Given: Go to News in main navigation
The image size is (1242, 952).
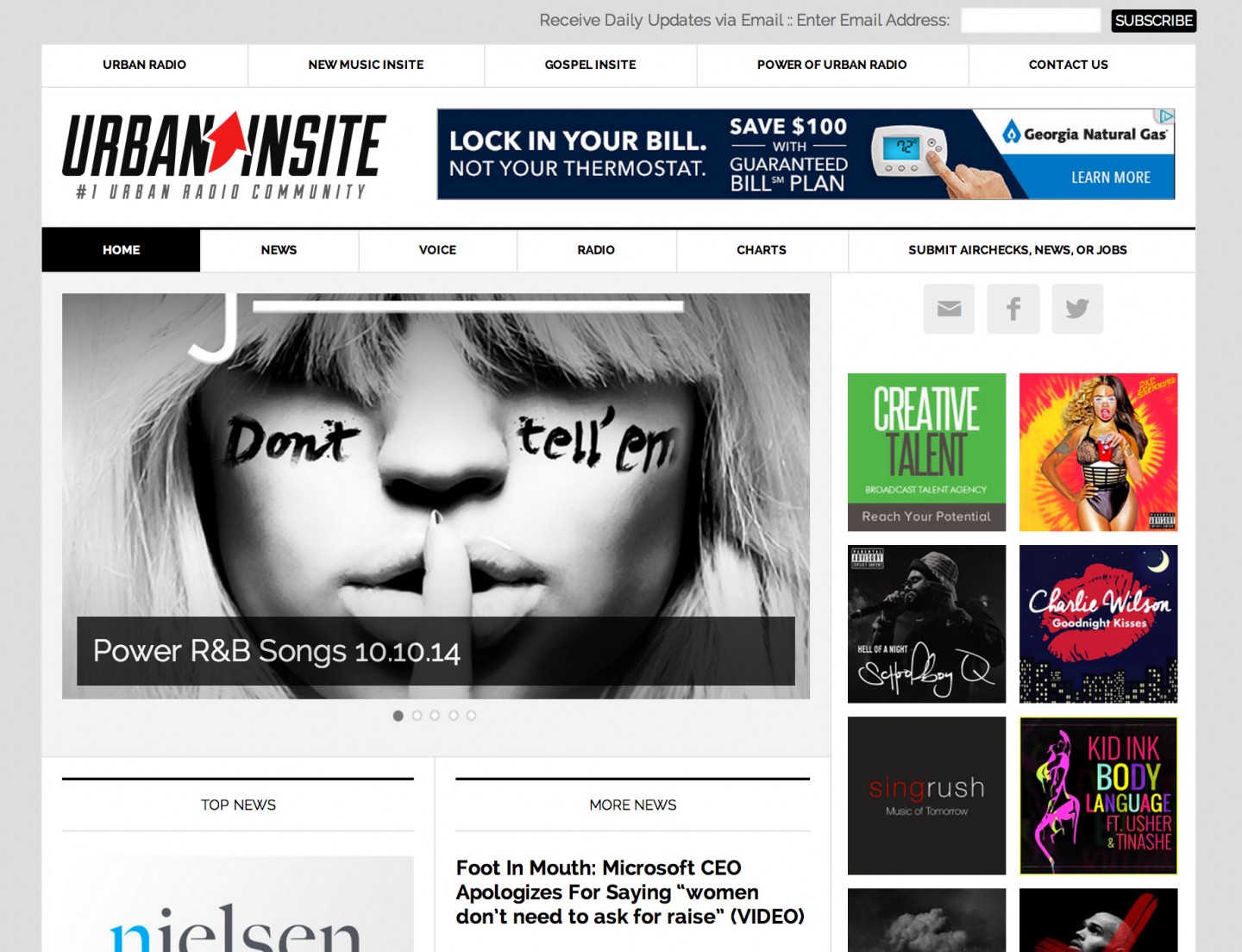Looking at the screenshot, I should [x=279, y=250].
